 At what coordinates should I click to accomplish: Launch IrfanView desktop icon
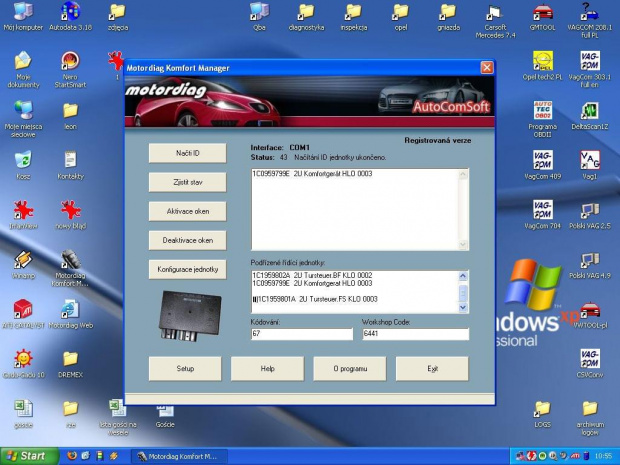[x=23, y=215]
